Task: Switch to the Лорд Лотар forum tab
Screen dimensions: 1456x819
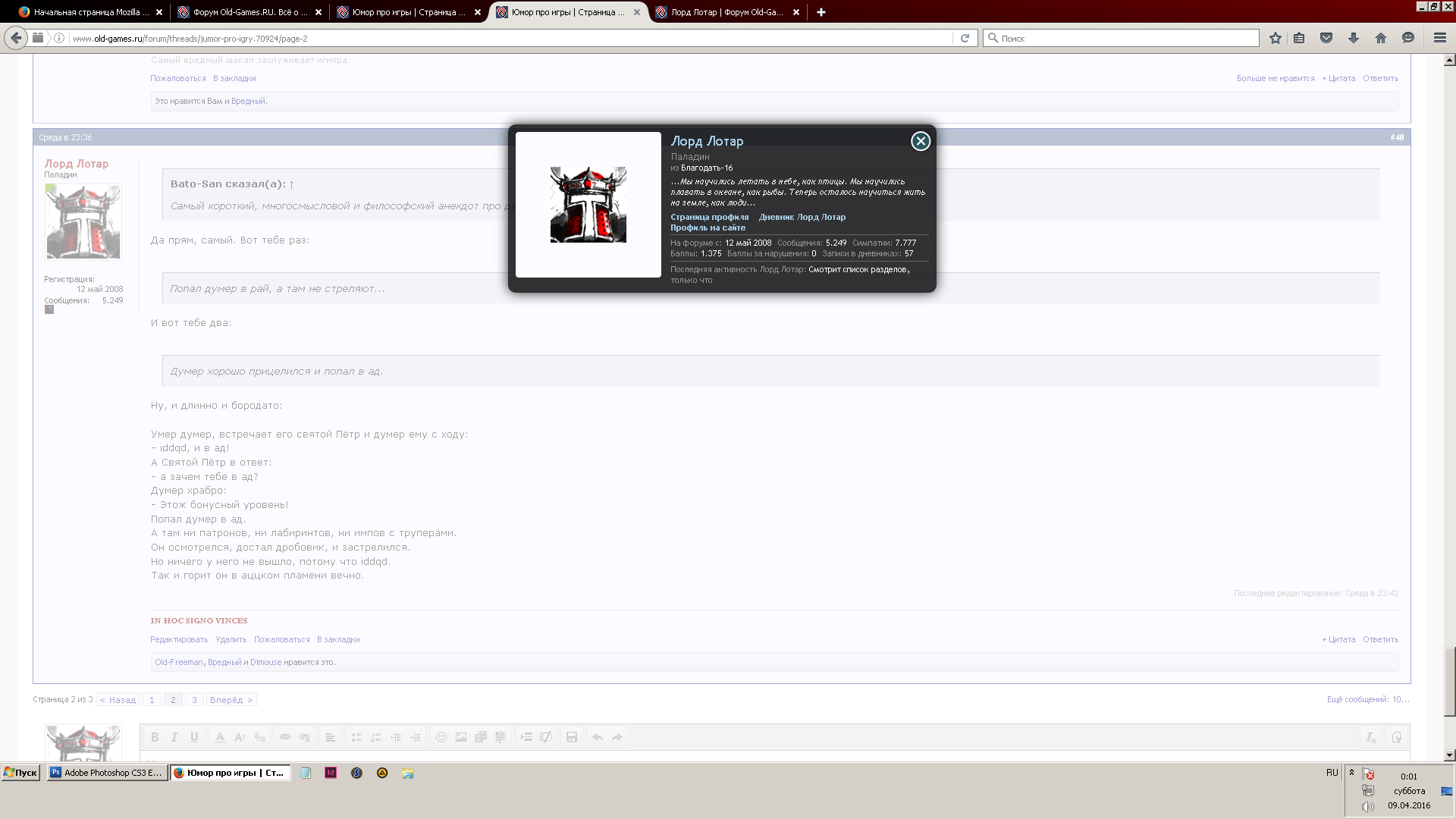Action: point(726,12)
